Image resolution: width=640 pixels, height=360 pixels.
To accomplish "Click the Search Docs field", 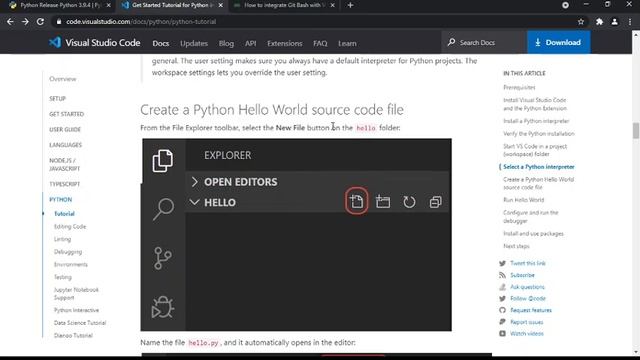I will click(x=483, y=42).
